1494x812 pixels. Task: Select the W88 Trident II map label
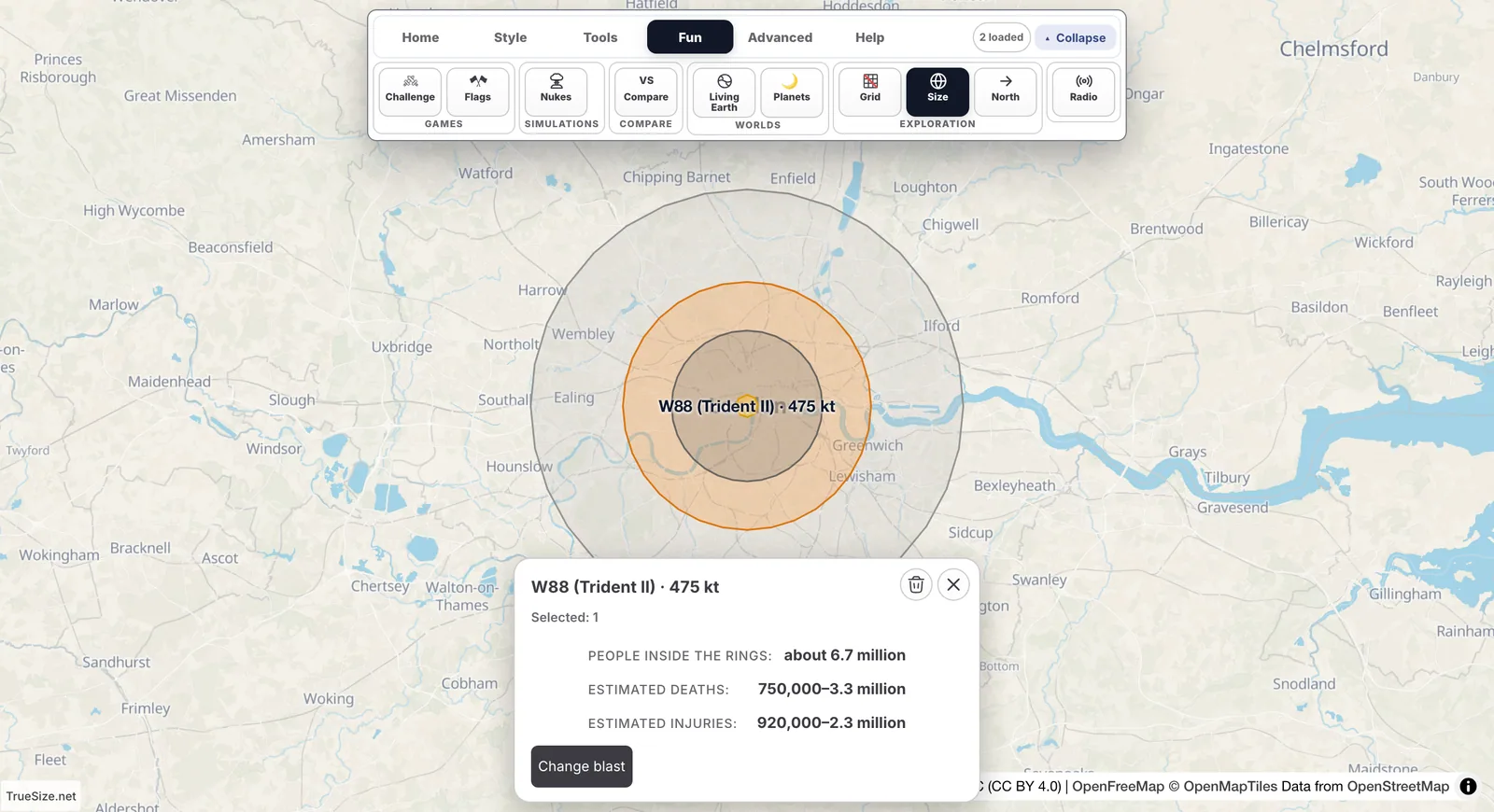click(747, 406)
